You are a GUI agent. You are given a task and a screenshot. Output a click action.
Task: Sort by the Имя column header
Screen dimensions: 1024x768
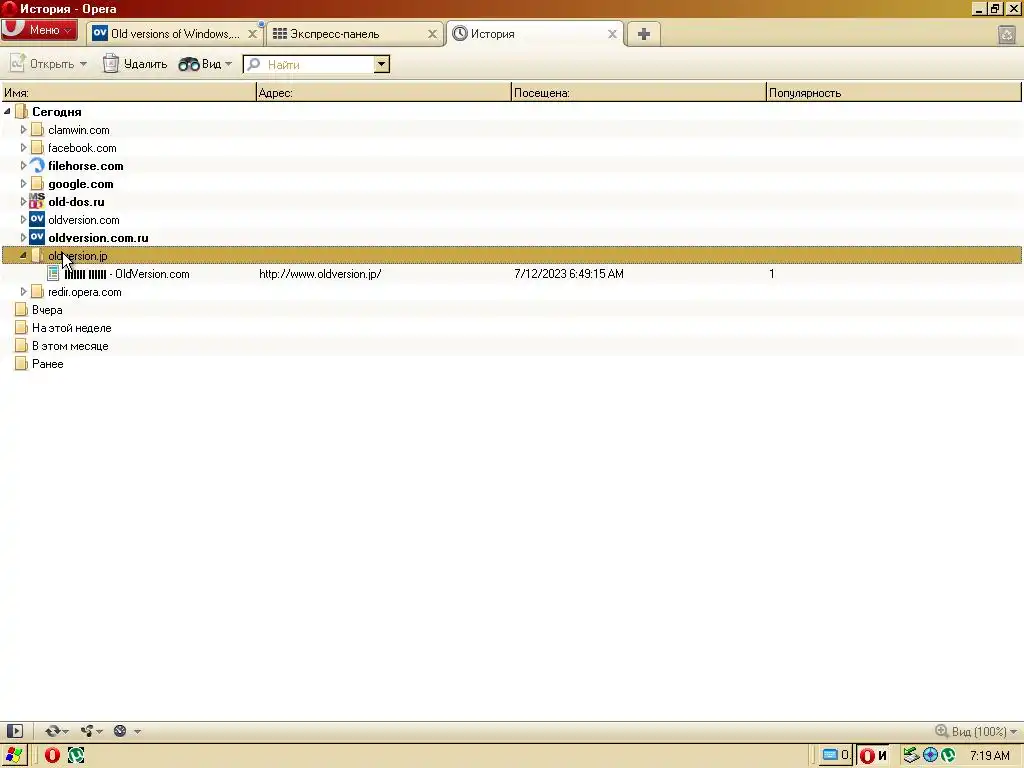(129, 93)
